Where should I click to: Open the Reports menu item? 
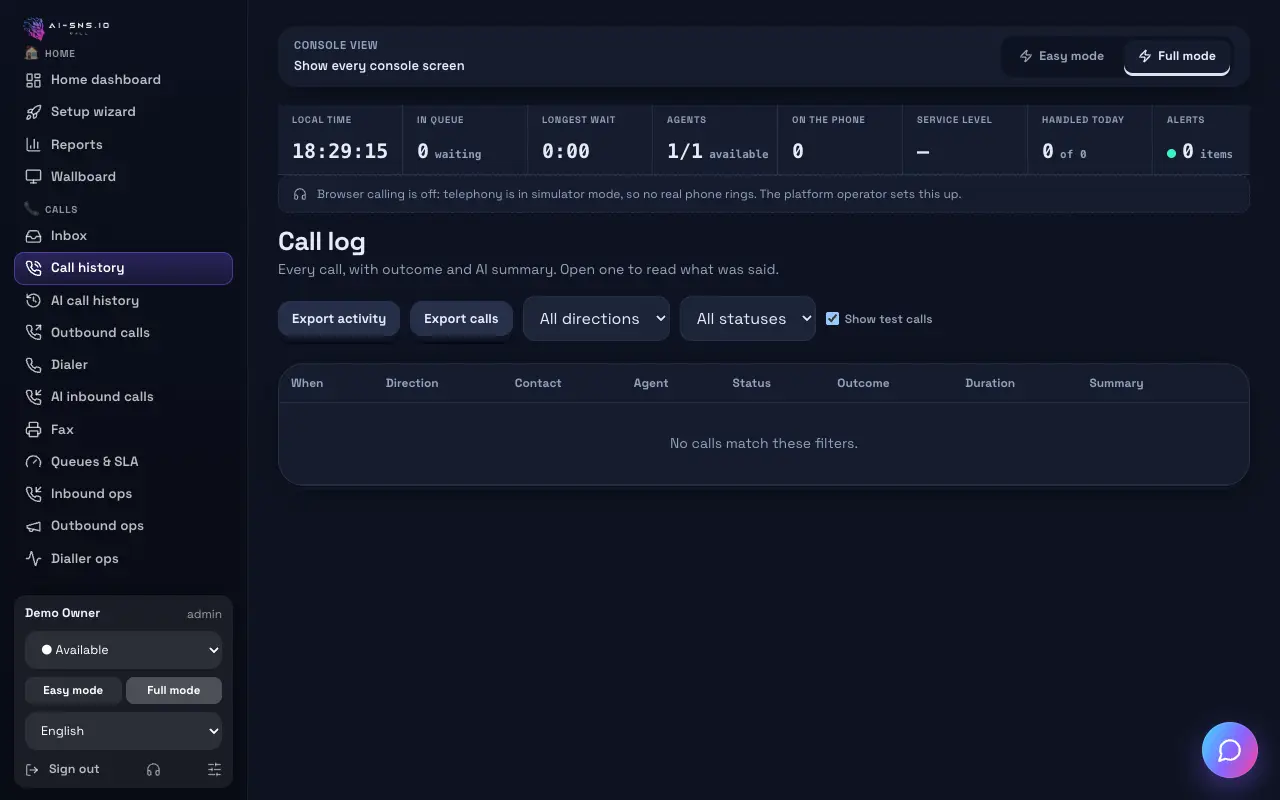123,144
